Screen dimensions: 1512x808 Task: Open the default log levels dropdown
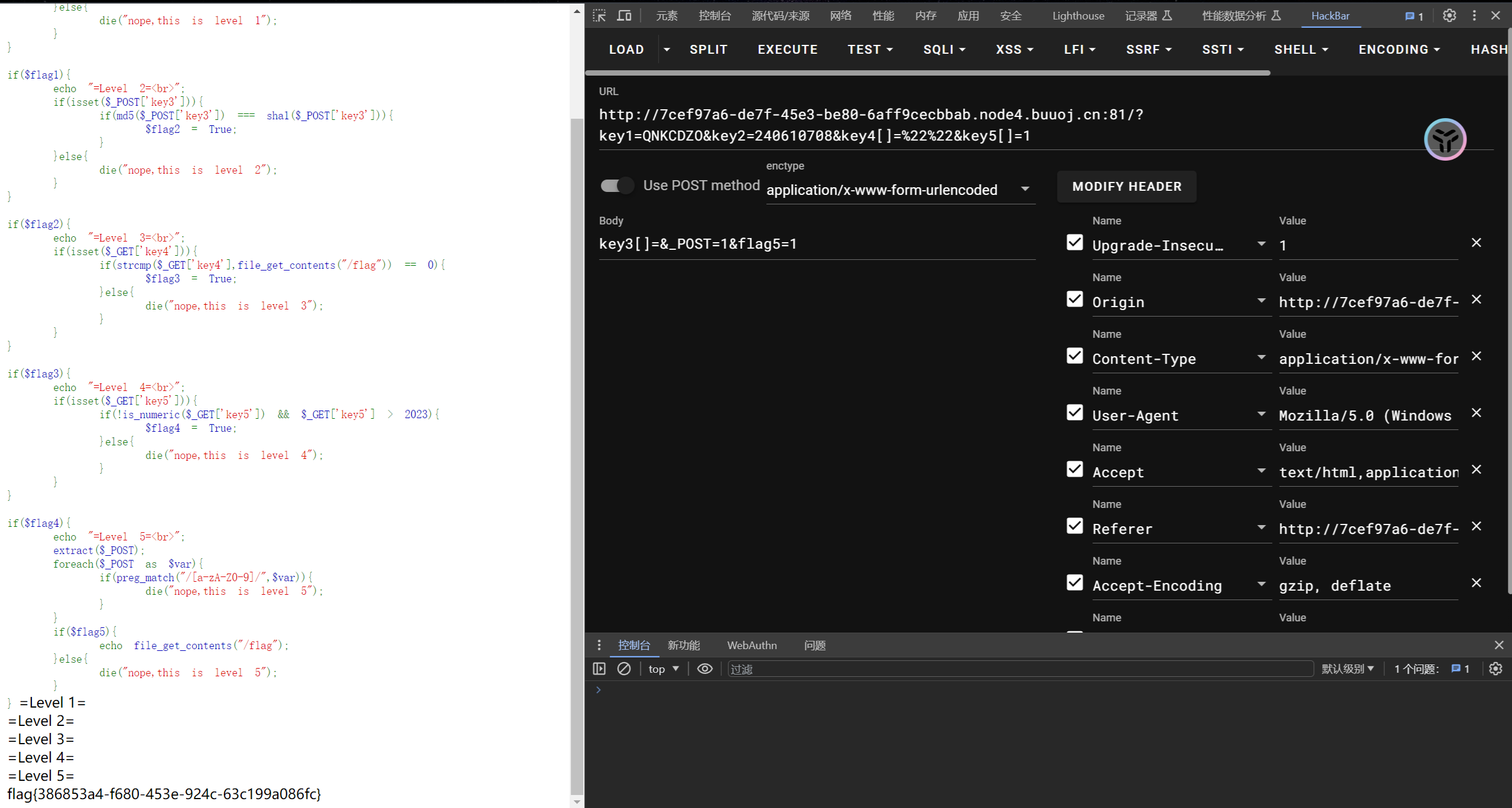coord(1347,669)
